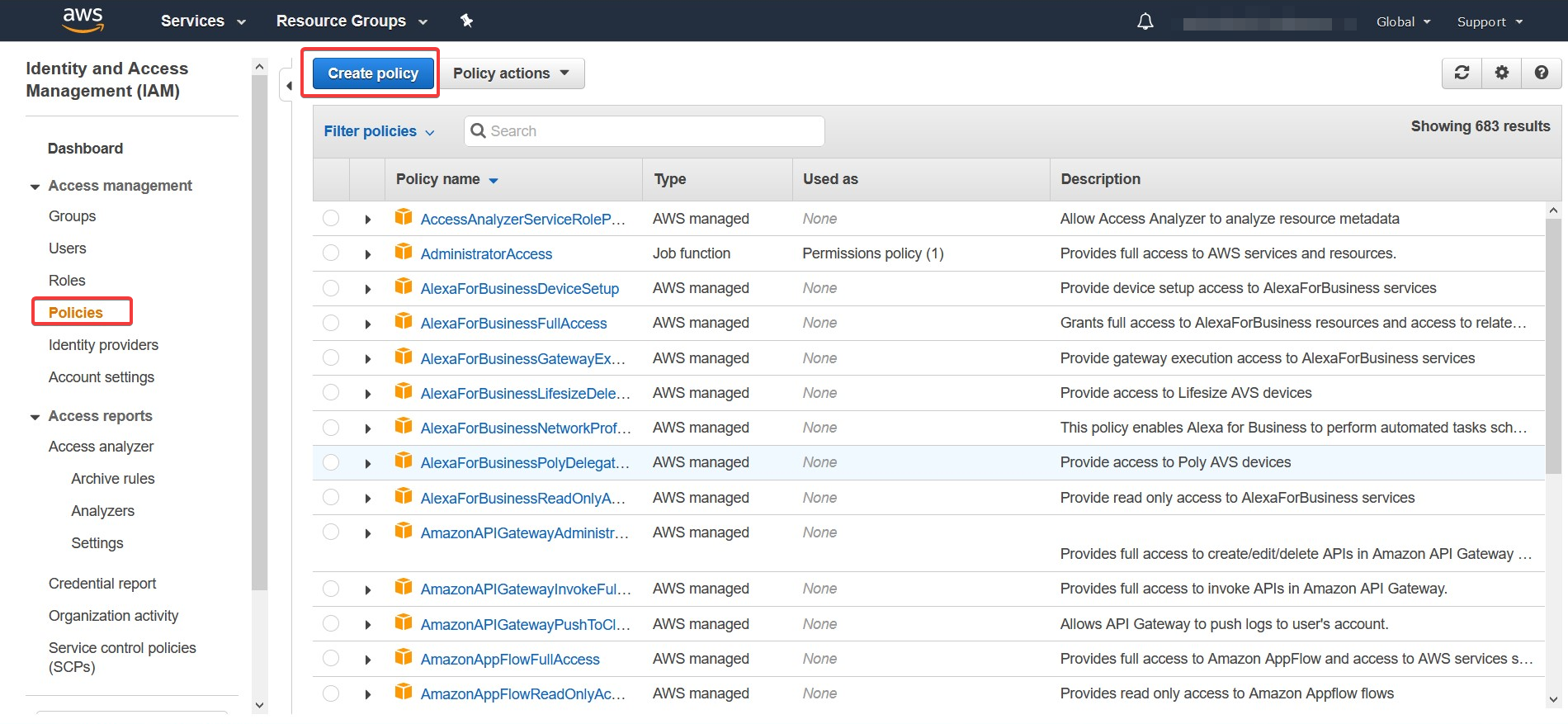
Task: Expand the AlexaForBusinessGatewayExecution row
Action: coord(368,359)
